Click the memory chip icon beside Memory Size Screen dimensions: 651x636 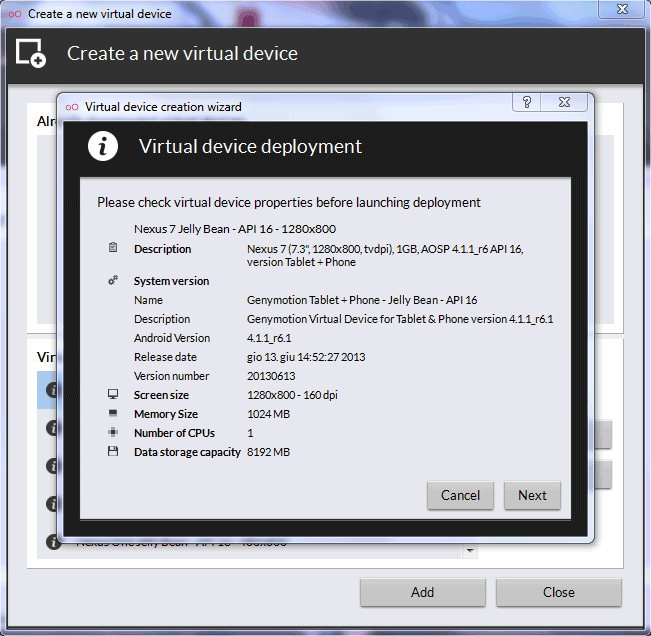[x=113, y=413]
